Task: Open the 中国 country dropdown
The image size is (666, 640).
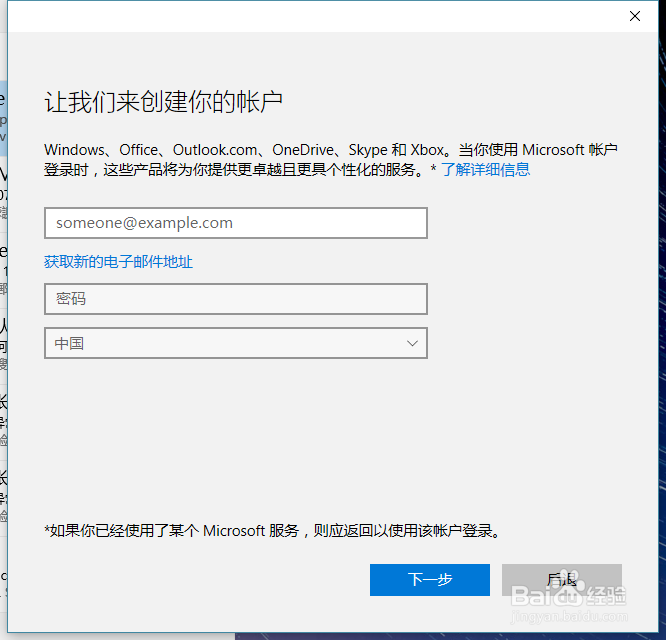Action: (x=236, y=343)
